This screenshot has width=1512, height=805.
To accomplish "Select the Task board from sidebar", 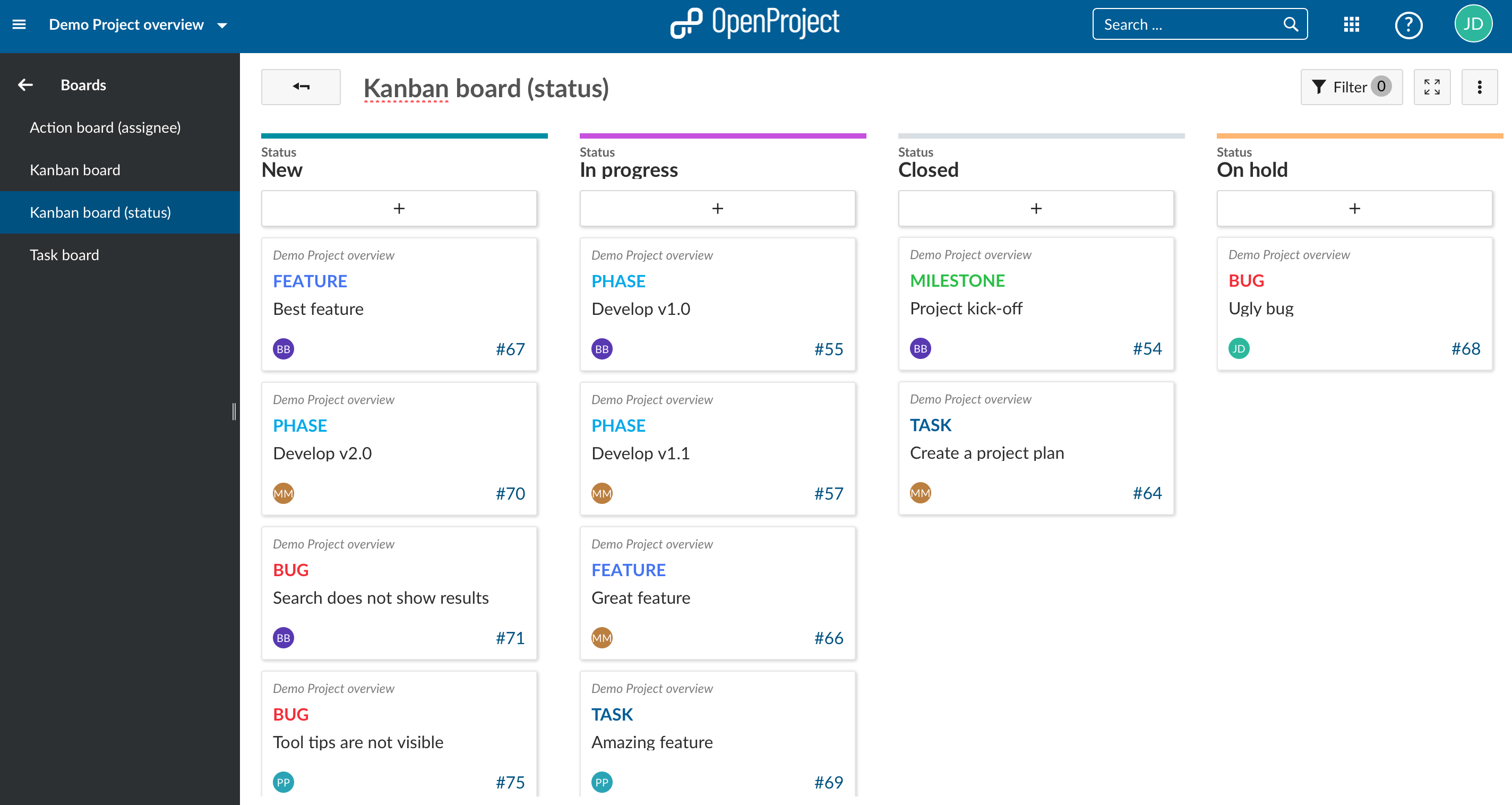I will click(x=65, y=254).
